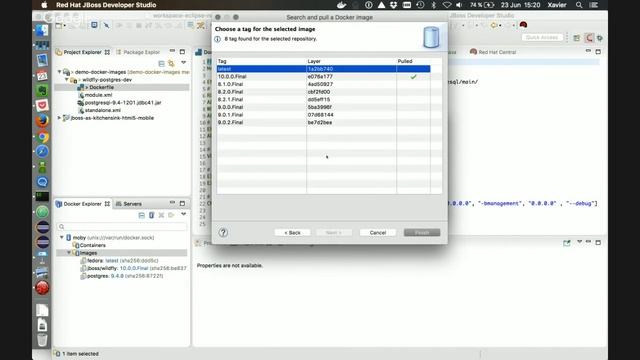The image size is (640, 360).
Task: Click the Layer column header
Action: click(351, 61)
